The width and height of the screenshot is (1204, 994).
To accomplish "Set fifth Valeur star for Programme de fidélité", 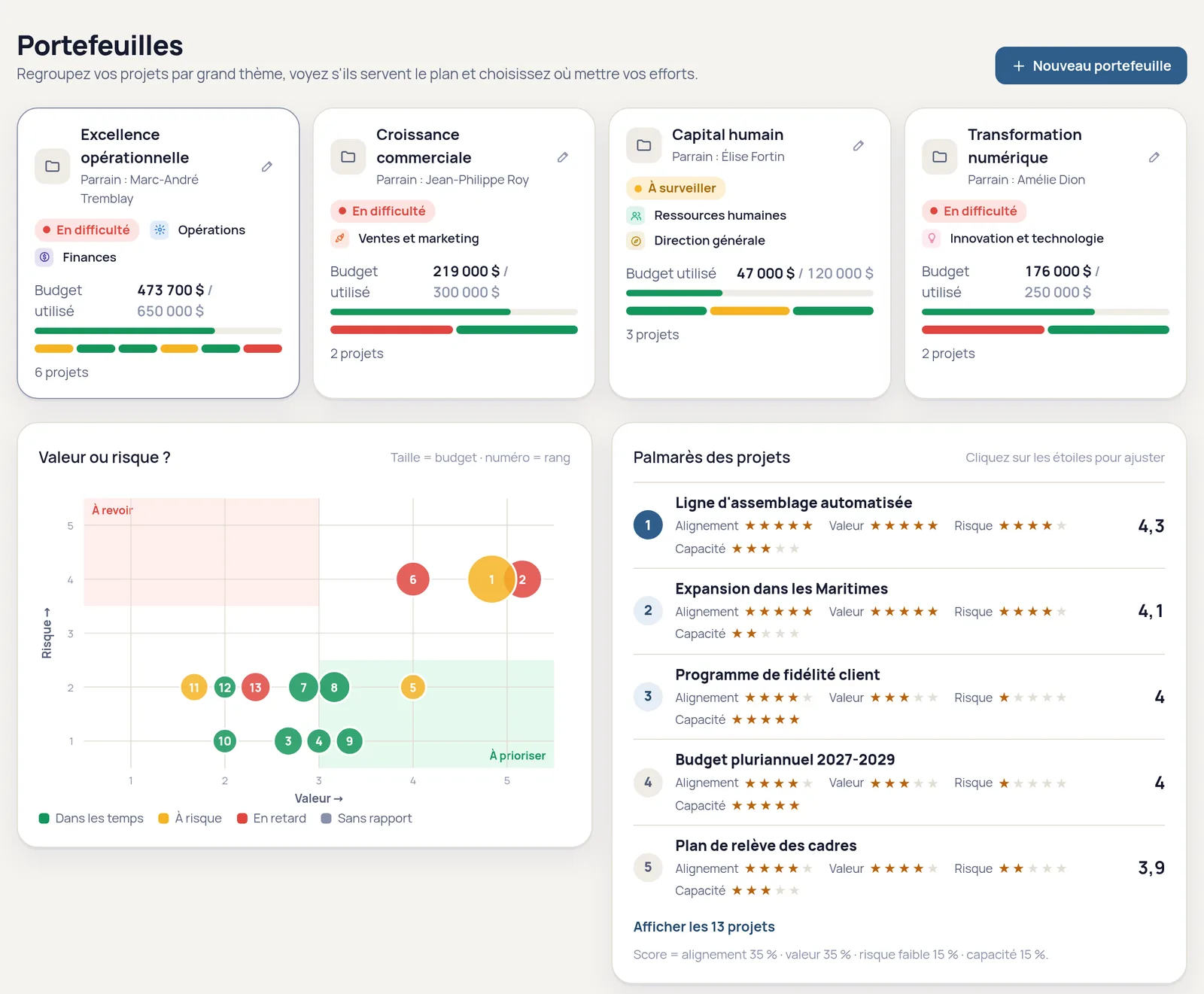I will (932, 698).
